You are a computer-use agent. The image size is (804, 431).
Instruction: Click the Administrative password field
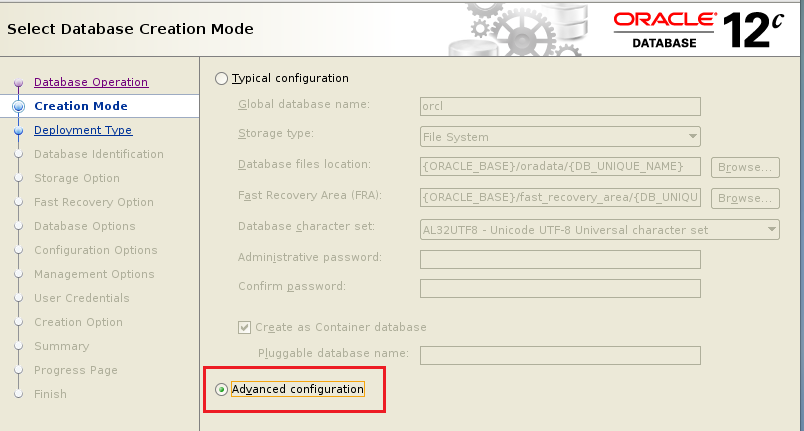coord(560,259)
